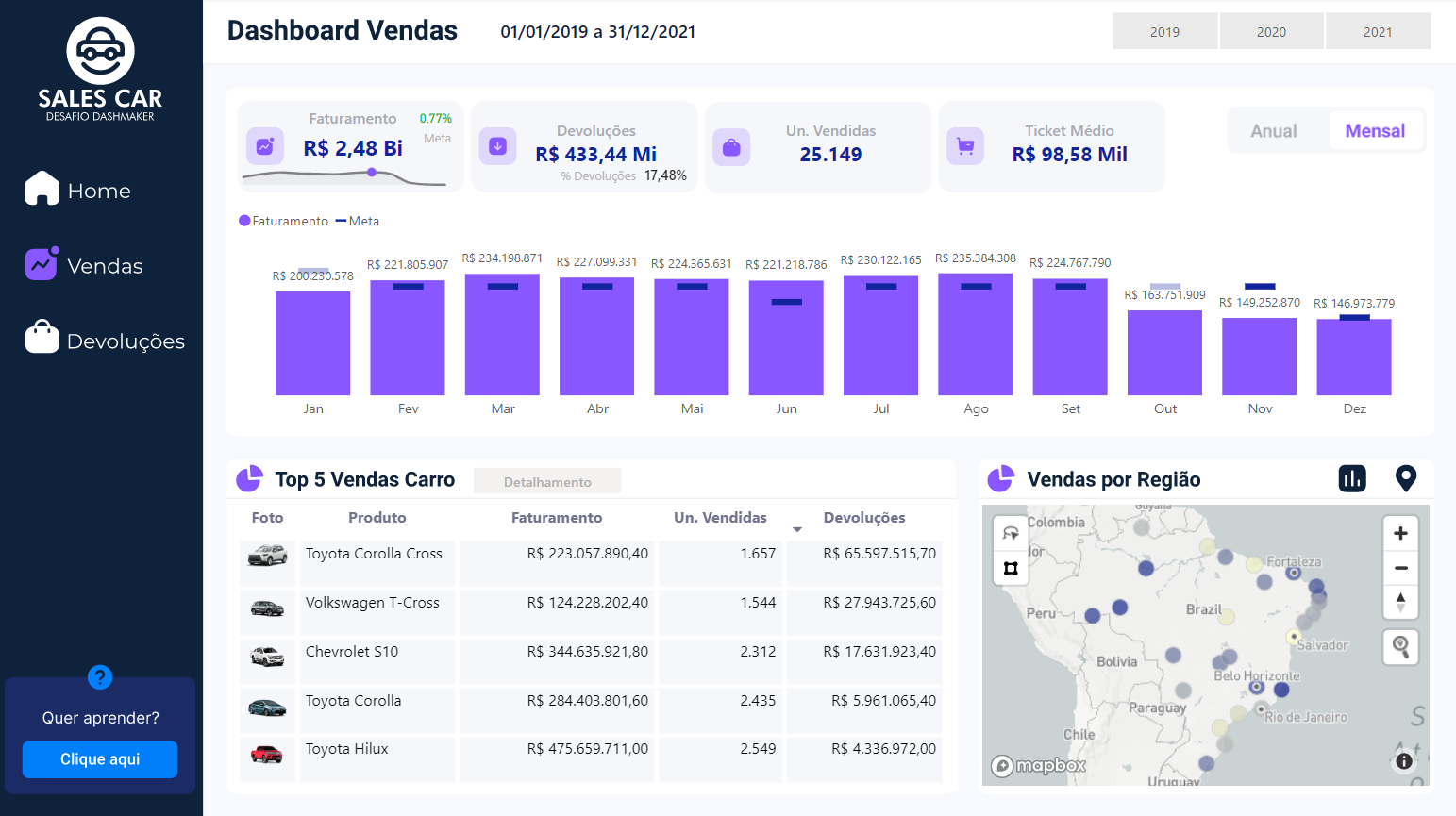
Task: Sort by Un. Vendidas descending arrow
Action: (797, 529)
